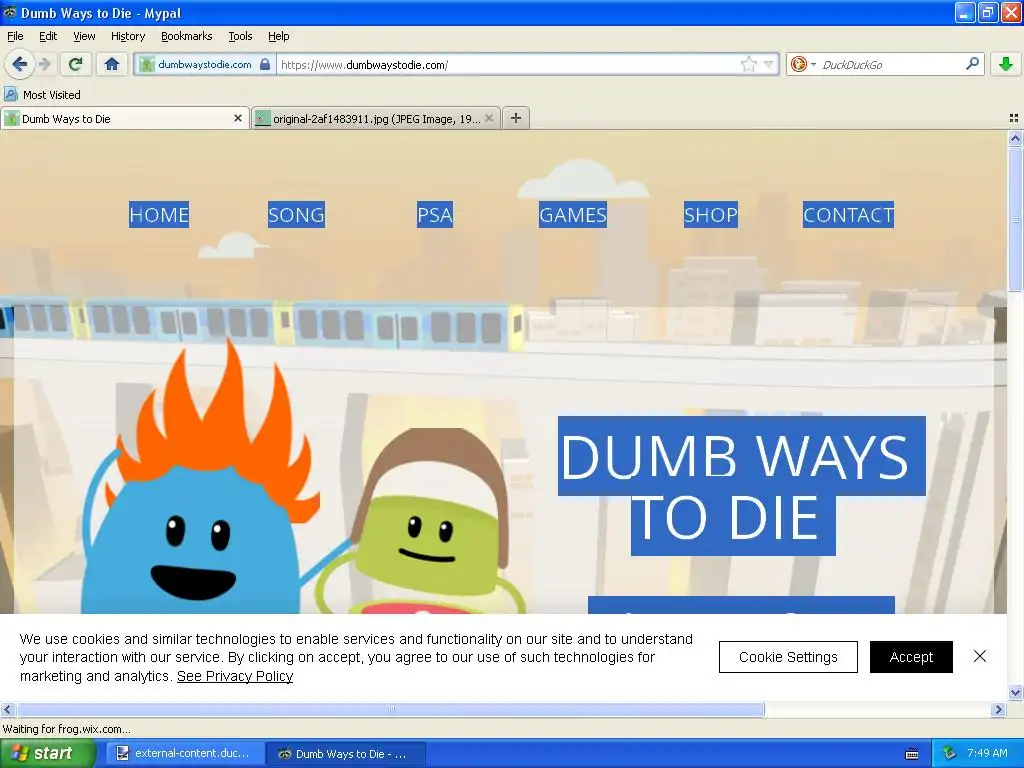This screenshot has width=1024, height=768.
Task: Open the View menu
Action: [x=84, y=36]
